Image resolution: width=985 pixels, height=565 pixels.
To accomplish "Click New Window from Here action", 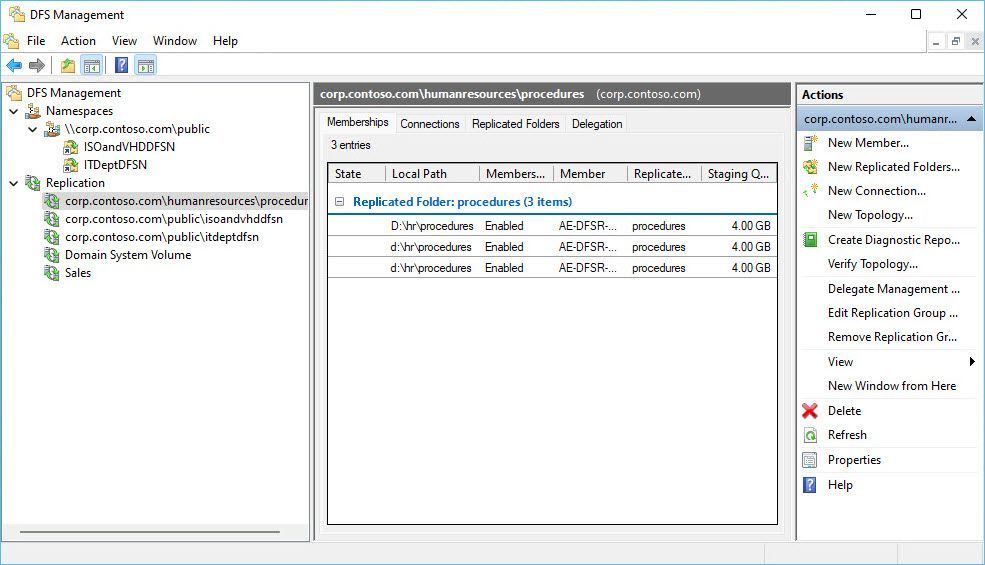I will tap(891, 386).
